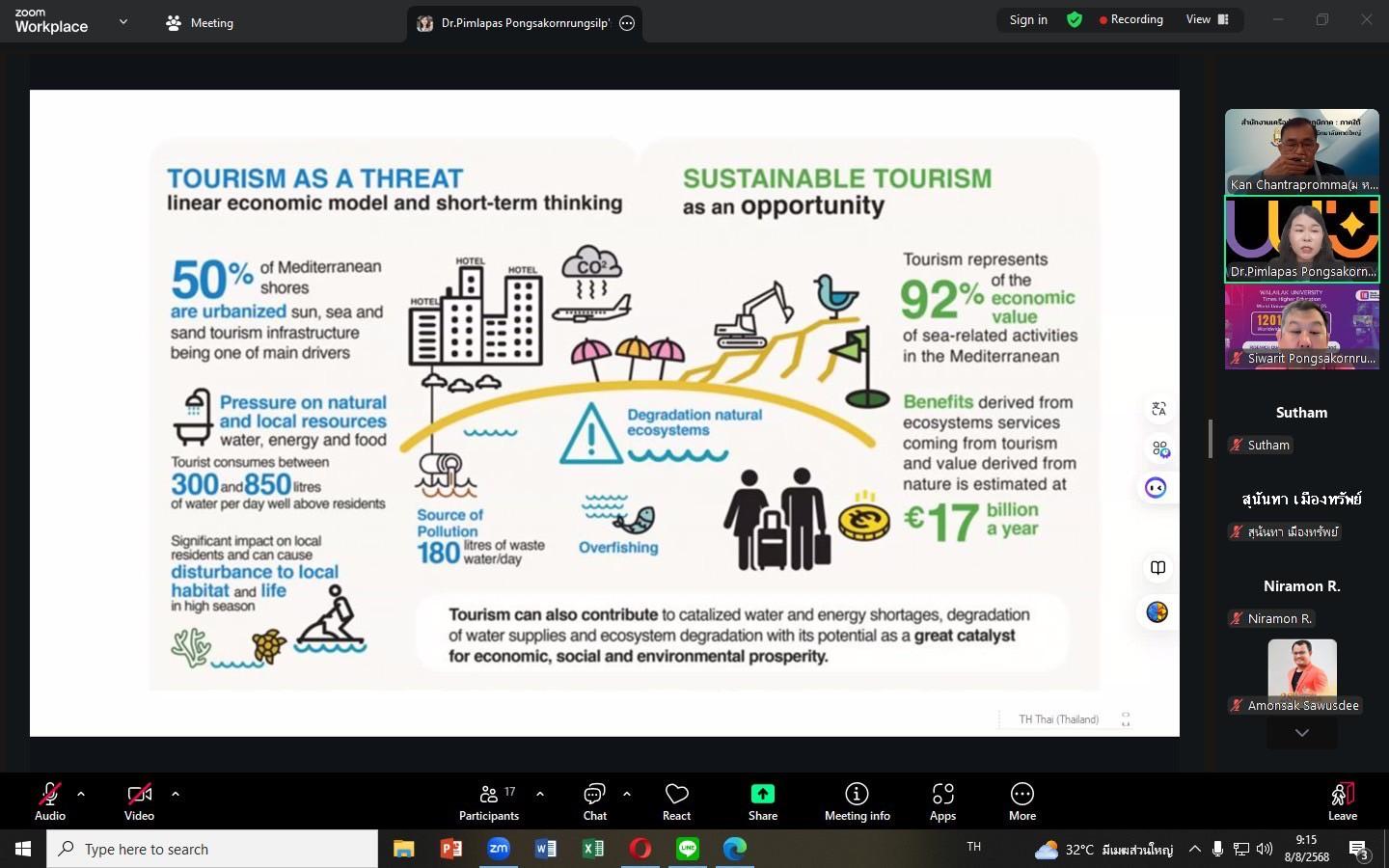Open the Apps menu

tap(942, 801)
